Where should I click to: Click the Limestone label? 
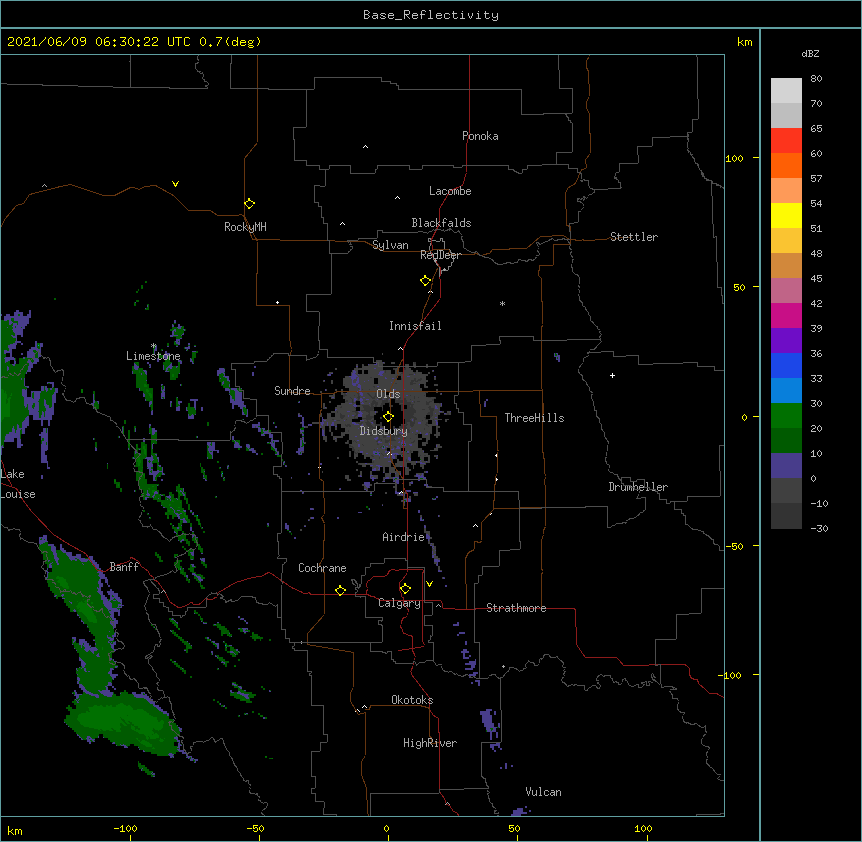[x=153, y=356]
